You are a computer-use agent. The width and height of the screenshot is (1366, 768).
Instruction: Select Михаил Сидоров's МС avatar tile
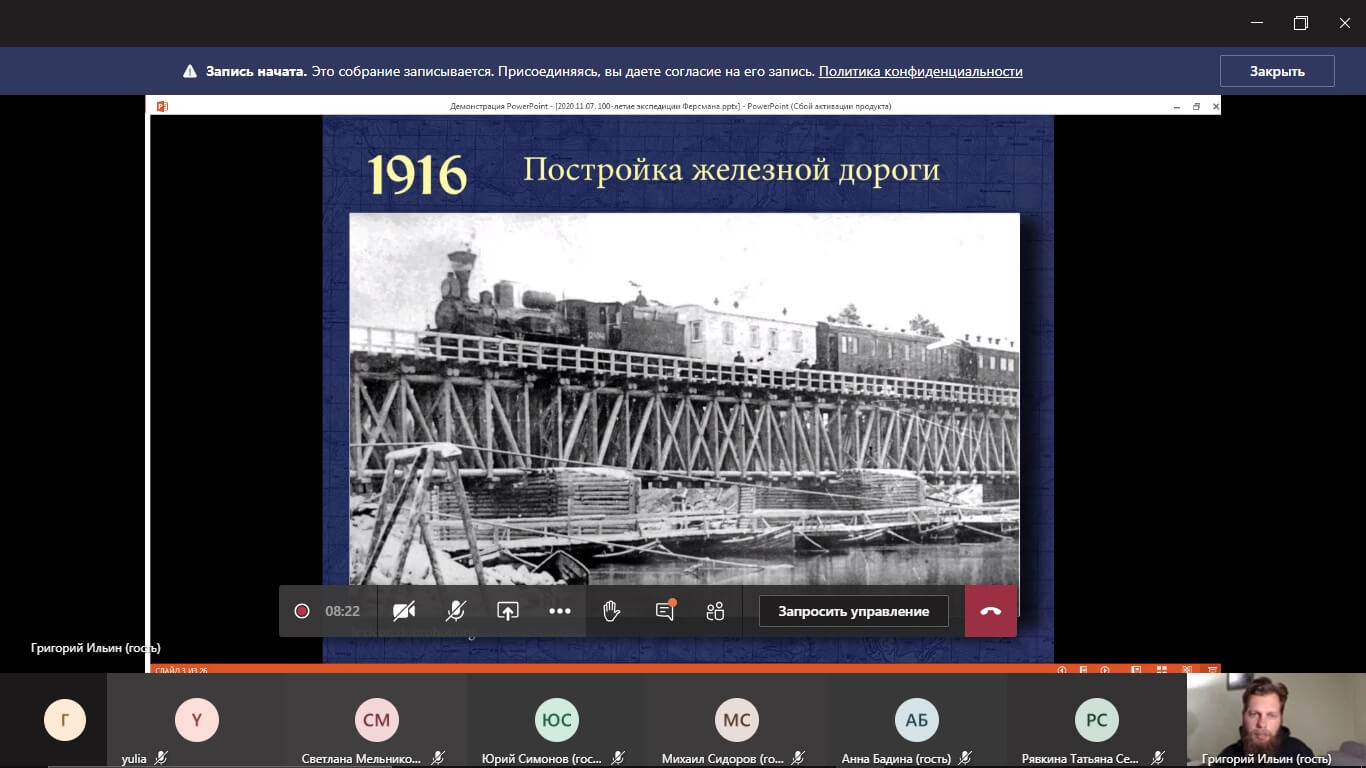pos(737,720)
